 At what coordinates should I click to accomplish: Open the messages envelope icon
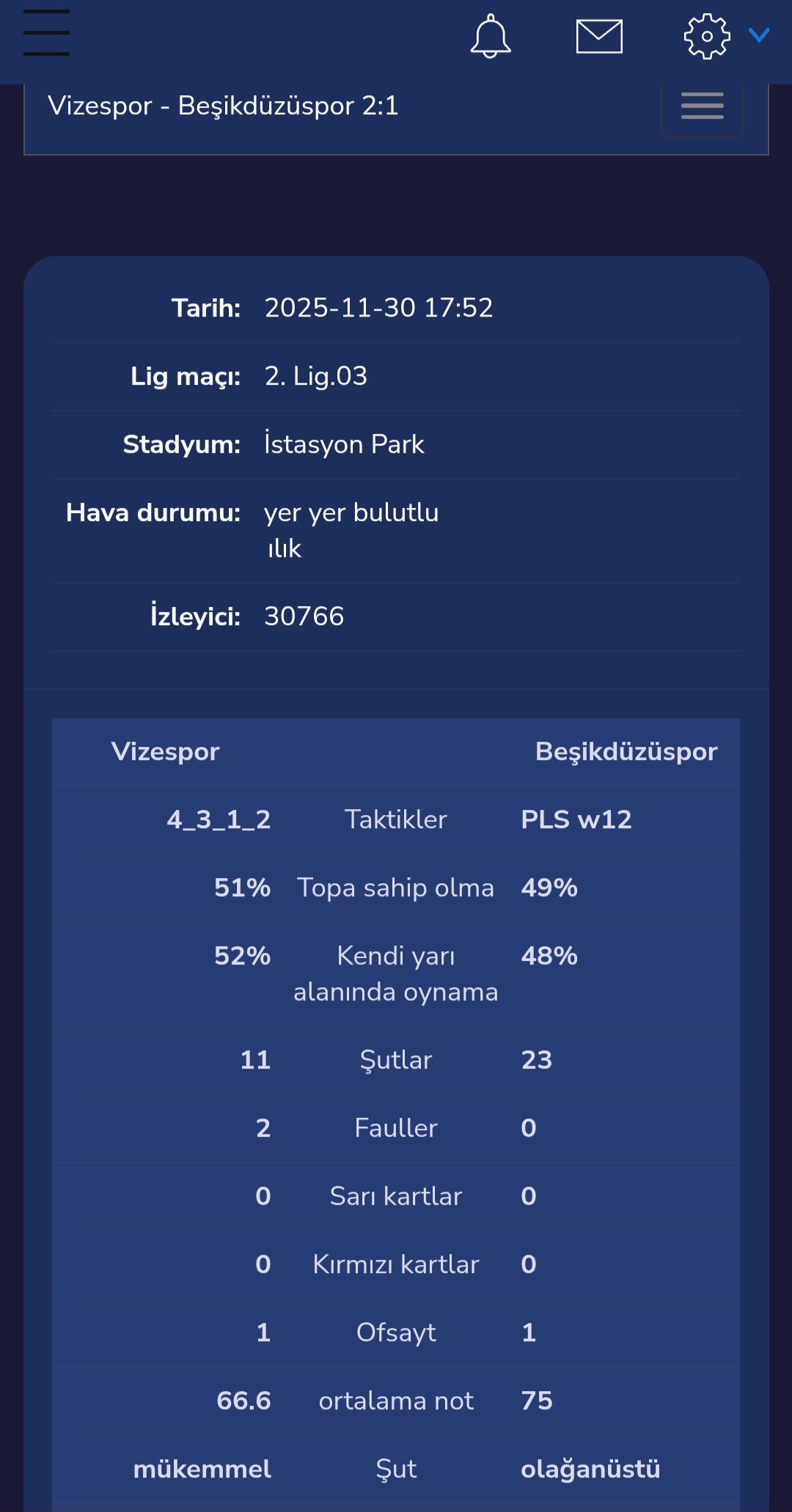pos(599,37)
